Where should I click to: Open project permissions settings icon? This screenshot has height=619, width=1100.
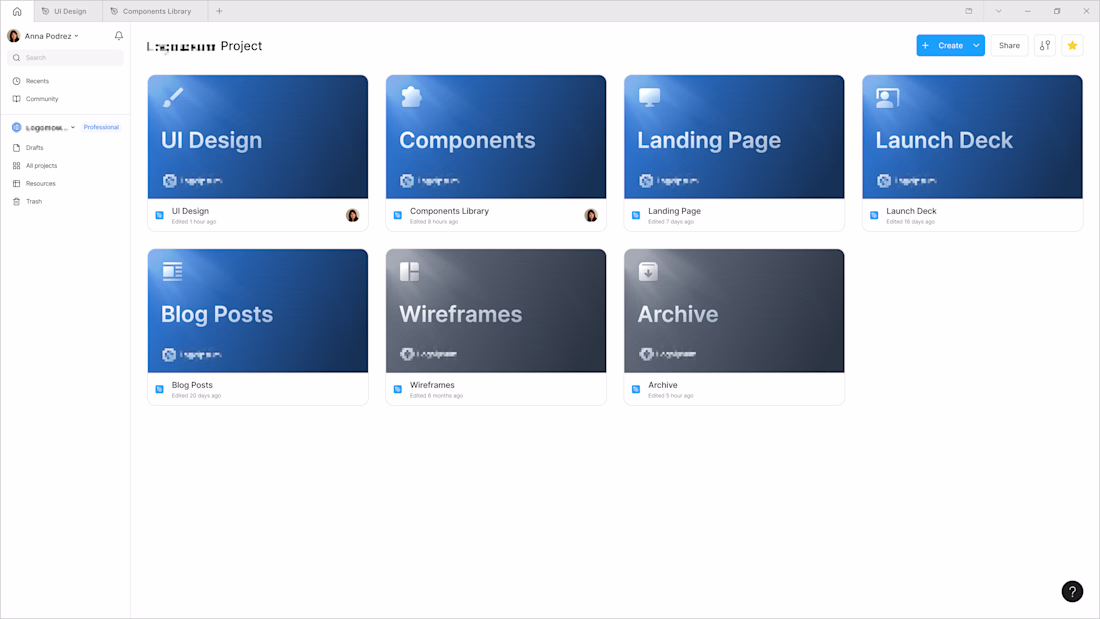point(1045,46)
